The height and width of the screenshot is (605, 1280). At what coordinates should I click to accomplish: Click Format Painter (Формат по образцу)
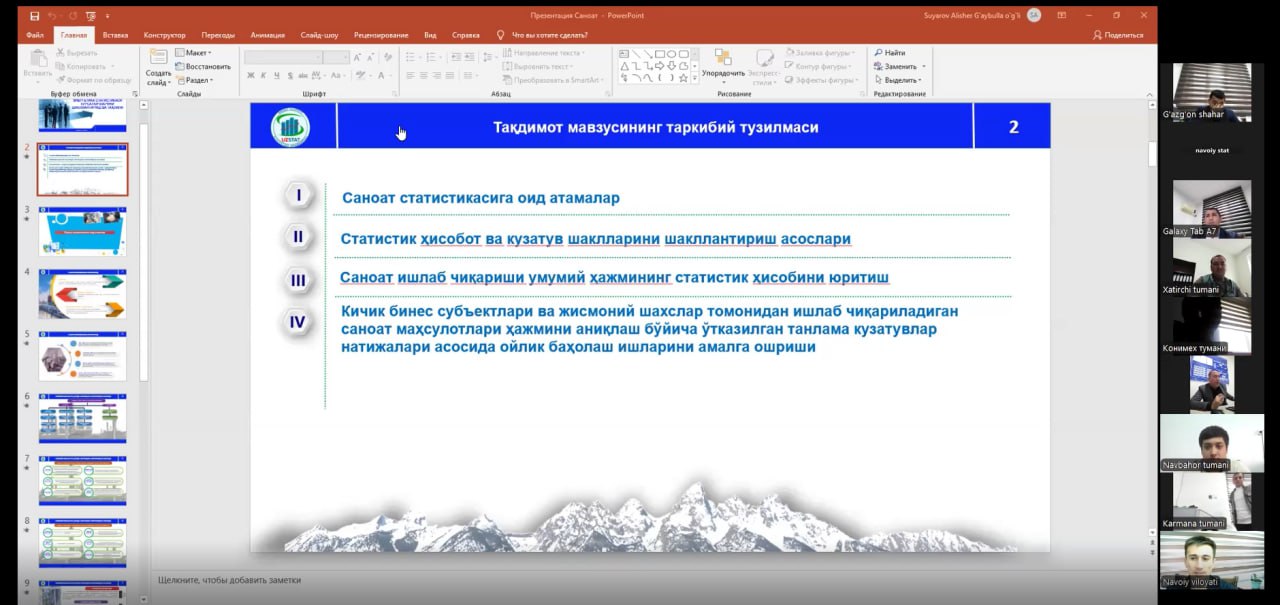coord(93,80)
